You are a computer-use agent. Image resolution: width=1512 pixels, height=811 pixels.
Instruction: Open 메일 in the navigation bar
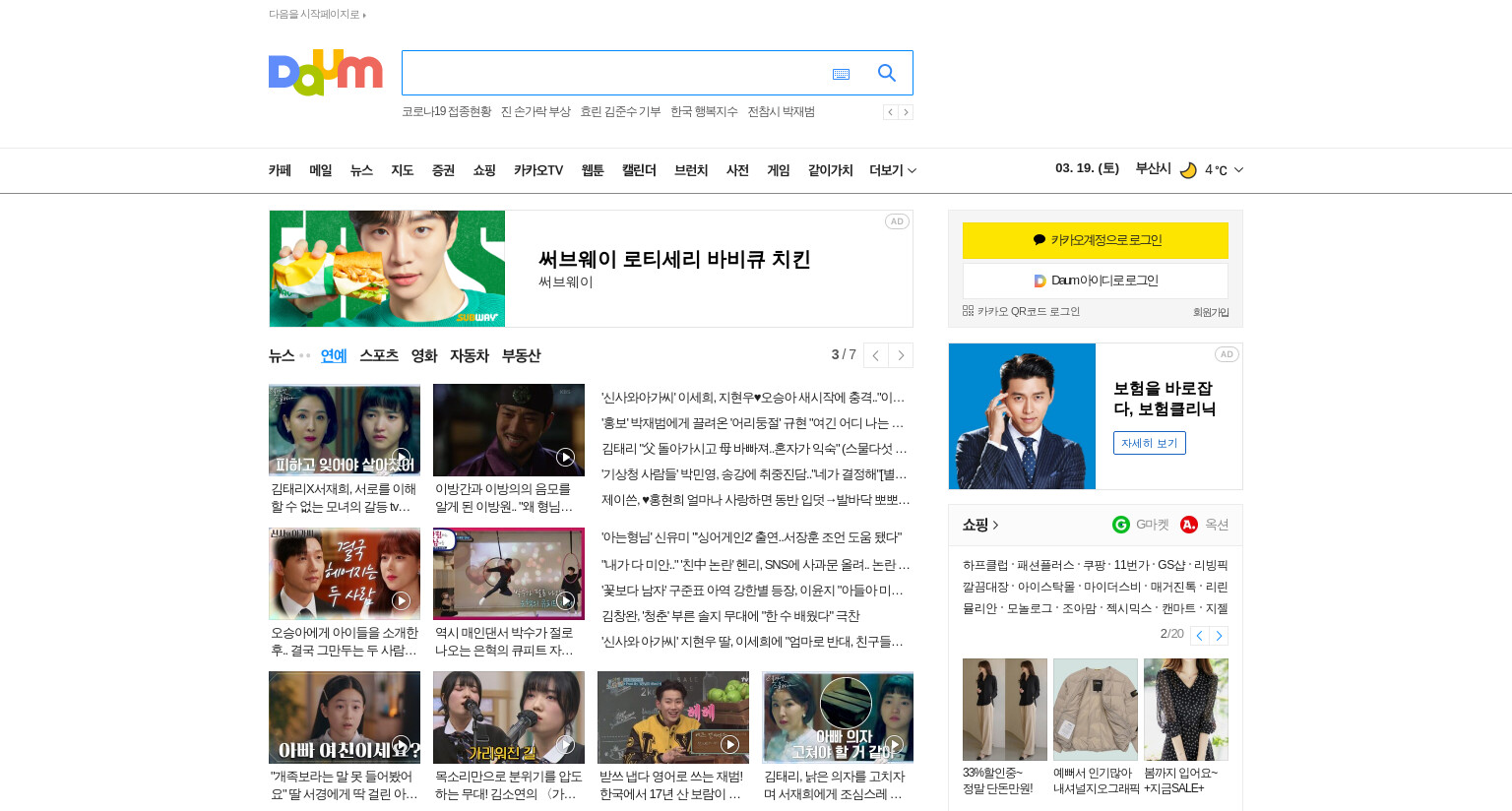click(321, 170)
